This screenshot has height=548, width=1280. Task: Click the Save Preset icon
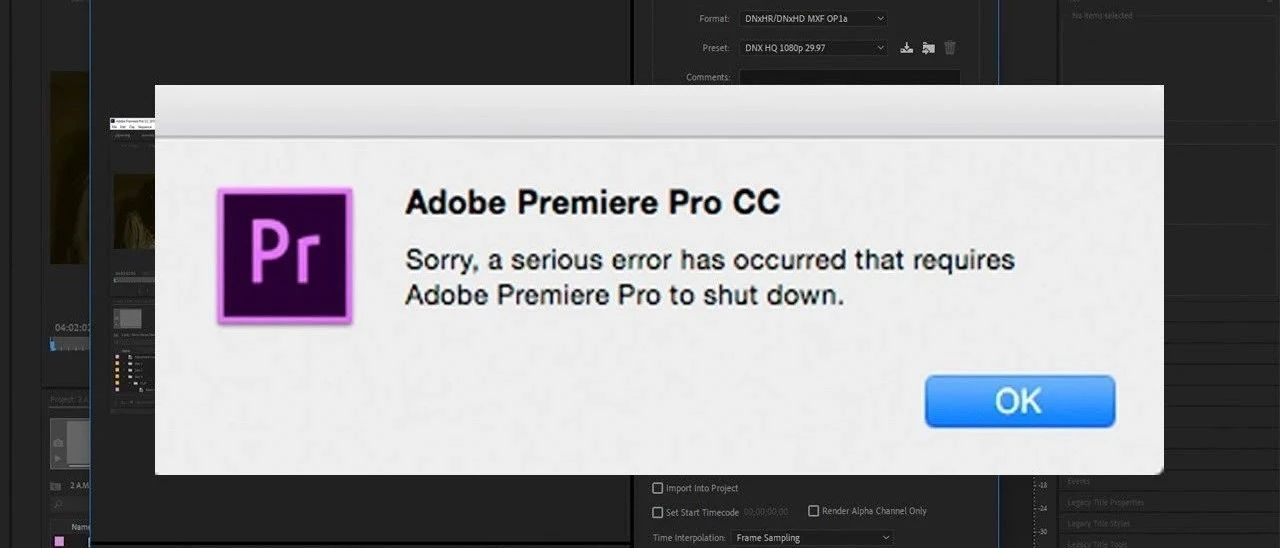(906, 48)
